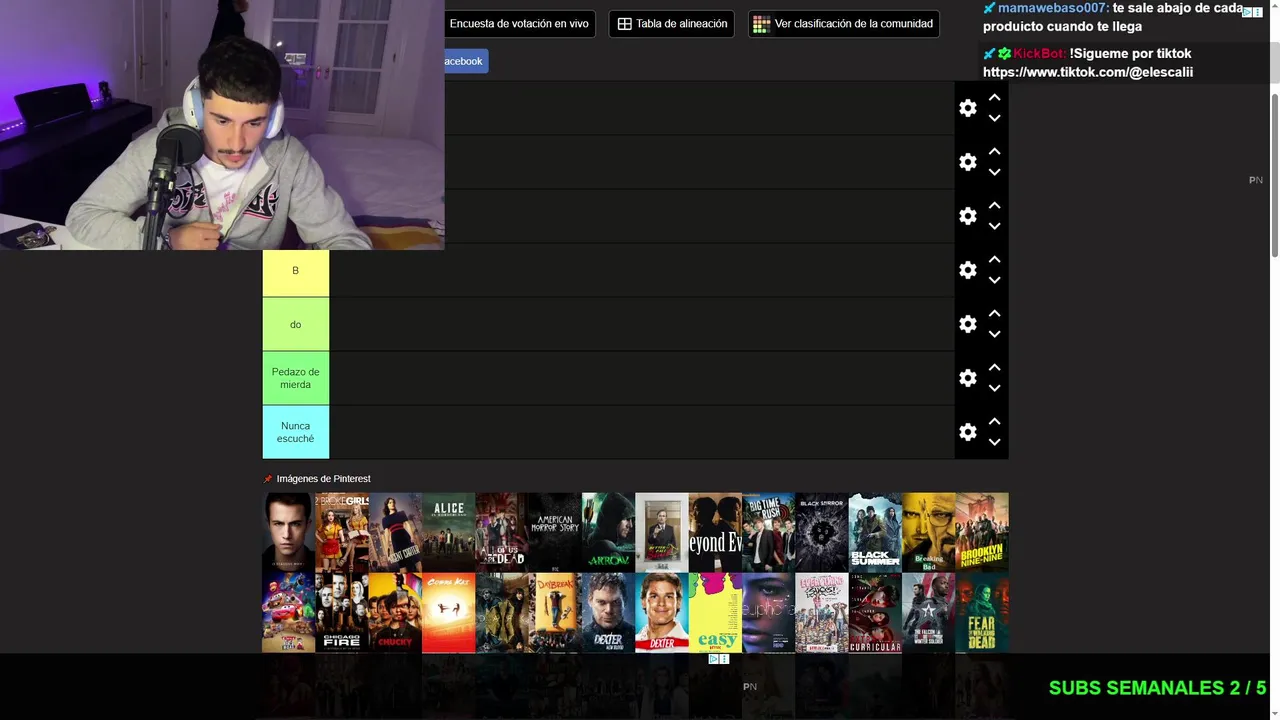Open settings gear of the topmost tier row
This screenshot has width=1280, height=720.
pyautogui.click(x=967, y=108)
